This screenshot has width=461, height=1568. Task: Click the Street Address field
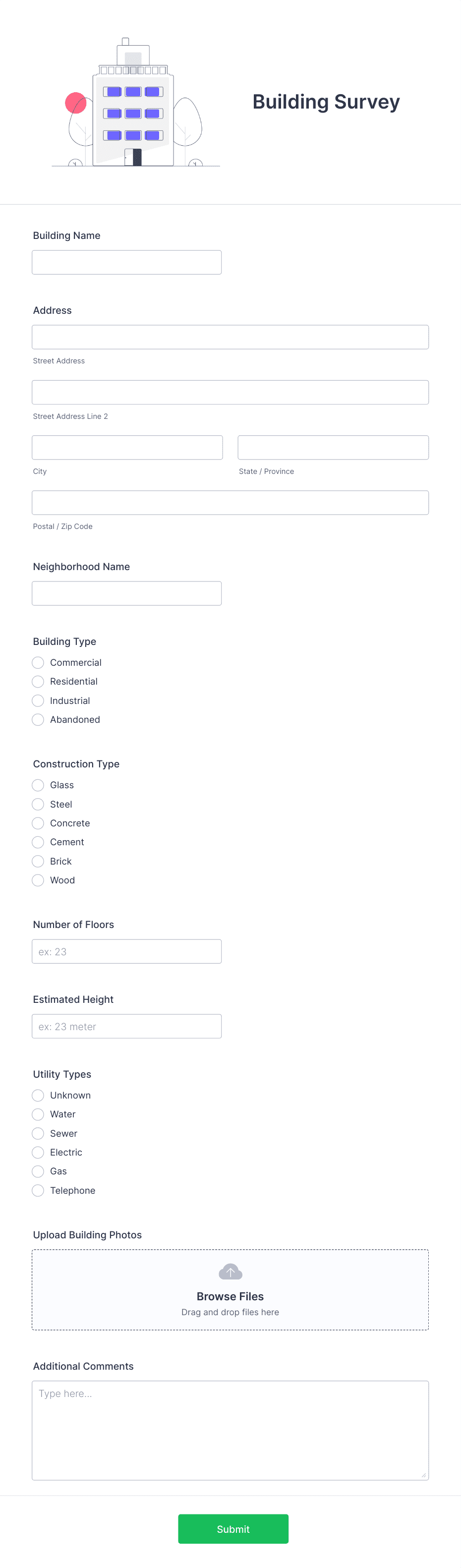(230, 337)
